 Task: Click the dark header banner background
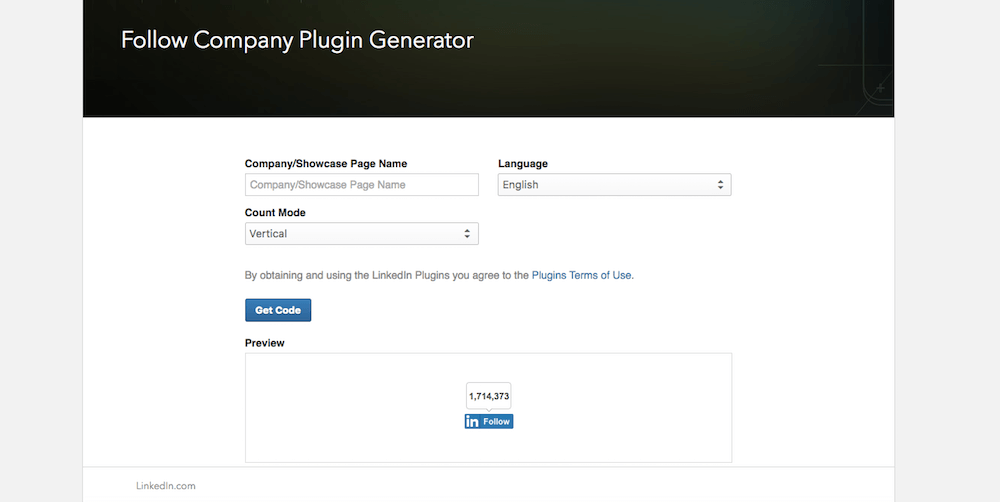click(x=650, y=60)
